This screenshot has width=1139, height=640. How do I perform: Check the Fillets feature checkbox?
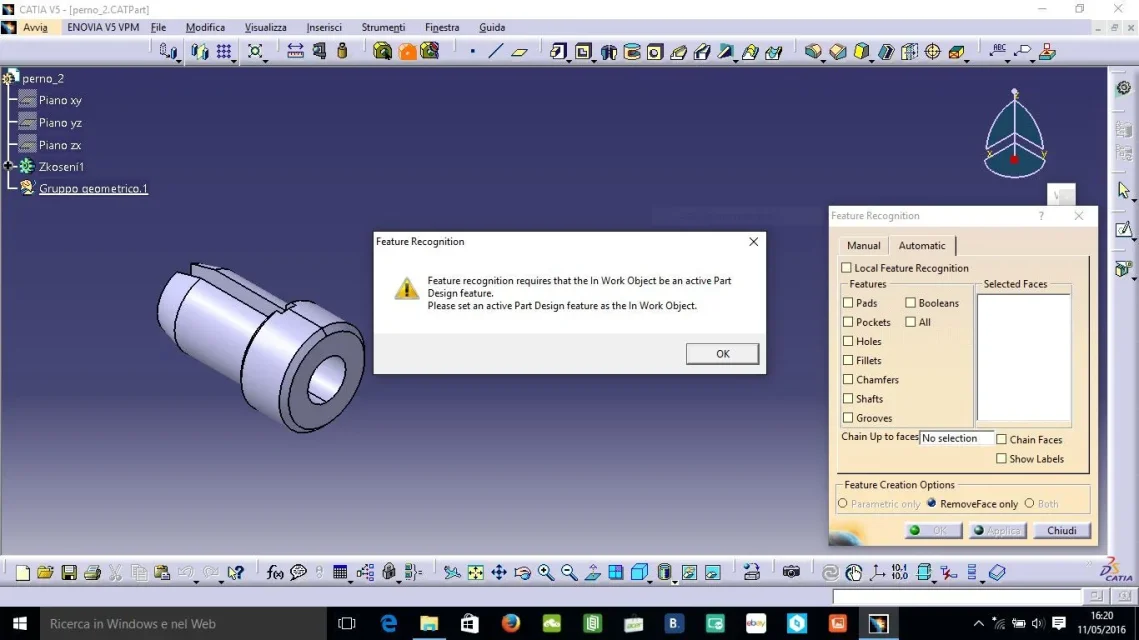point(848,360)
